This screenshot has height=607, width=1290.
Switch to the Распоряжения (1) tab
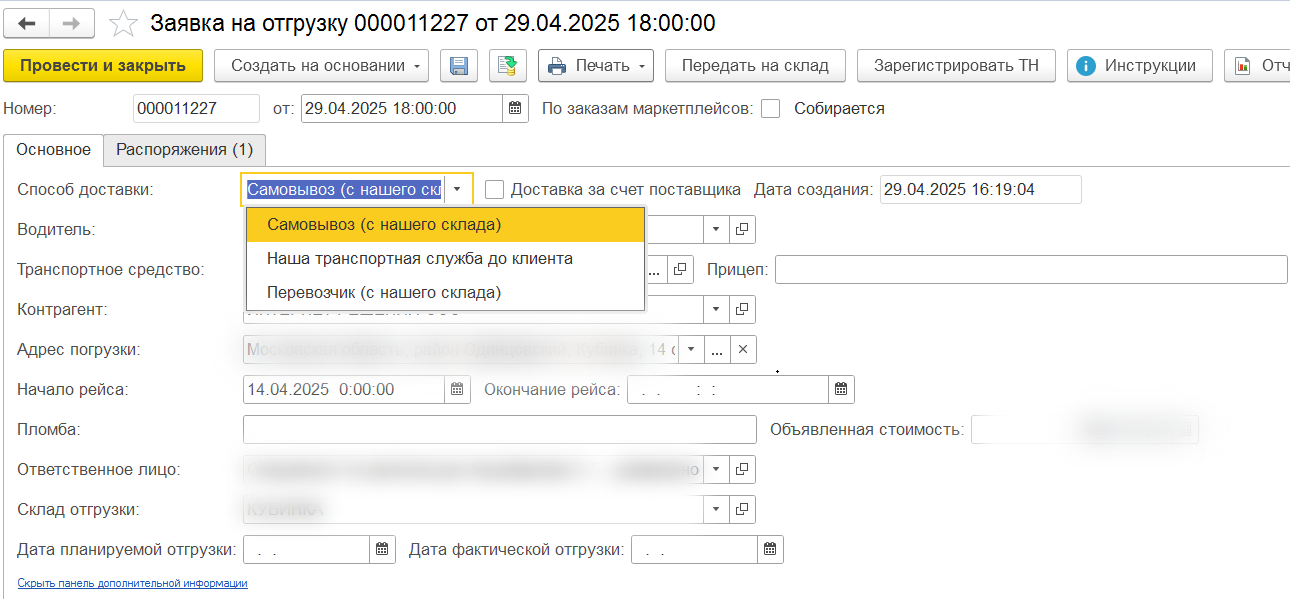pyautogui.click(x=184, y=150)
